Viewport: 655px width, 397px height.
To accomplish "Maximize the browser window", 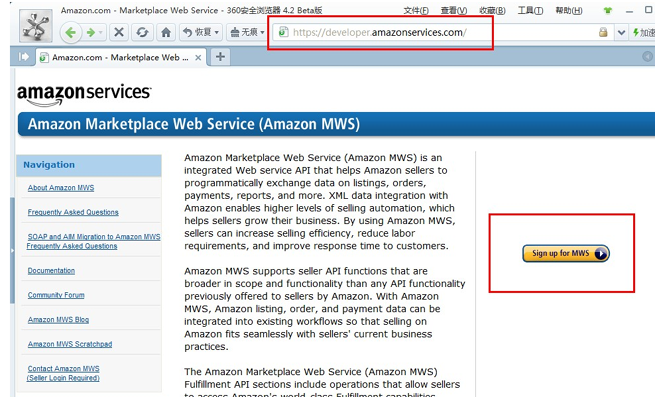I will click(x=648, y=10).
